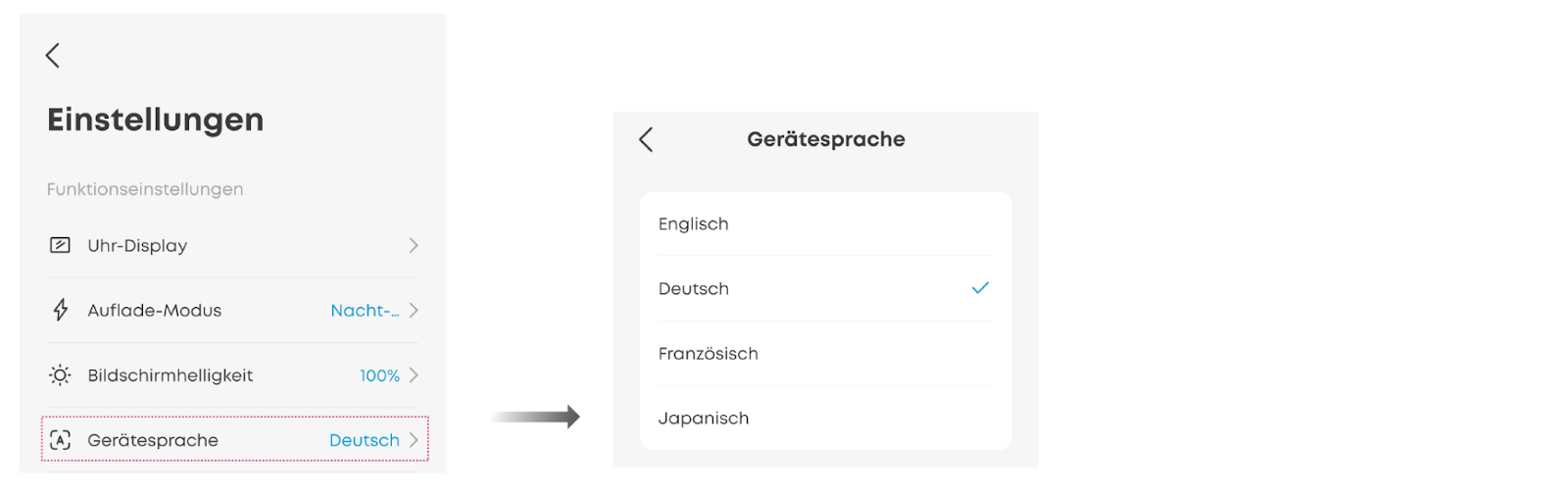Click the Gerätesprache language icon

click(x=60, y=440)
